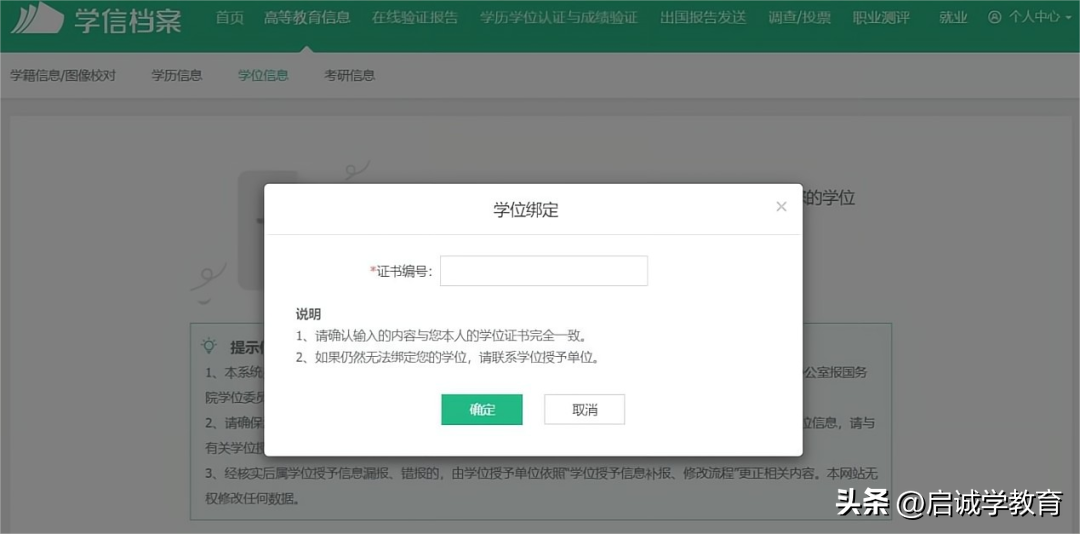Select 出国报告发送 in the navigation bar

coord(703,17)
